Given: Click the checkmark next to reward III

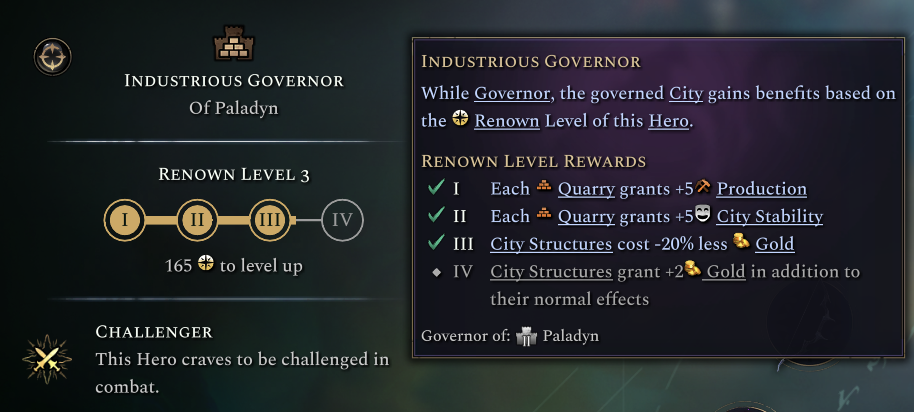Looking at the screenshot, I should 435,244.
